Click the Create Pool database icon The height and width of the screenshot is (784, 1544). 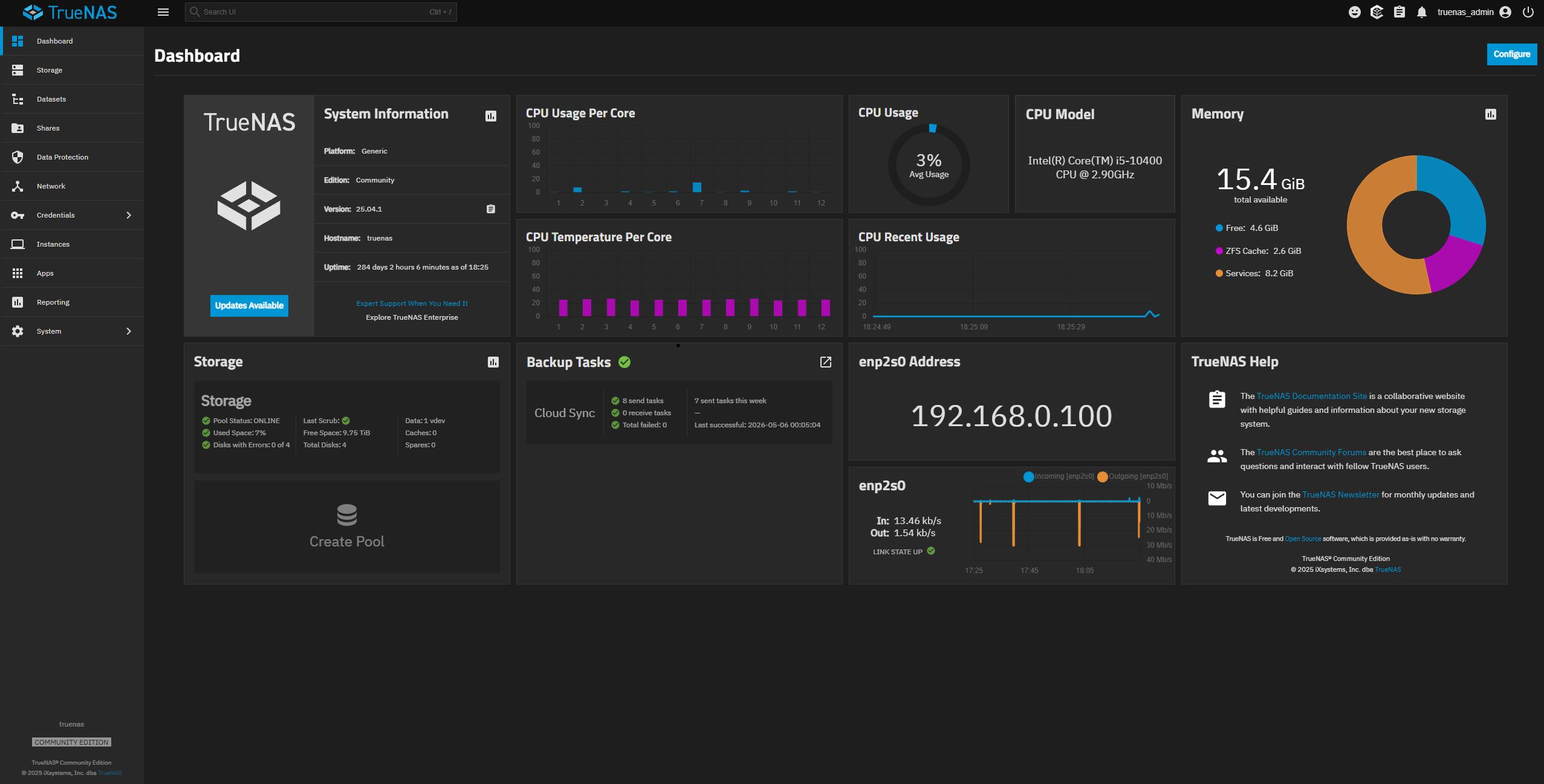[x=347, y=515]
